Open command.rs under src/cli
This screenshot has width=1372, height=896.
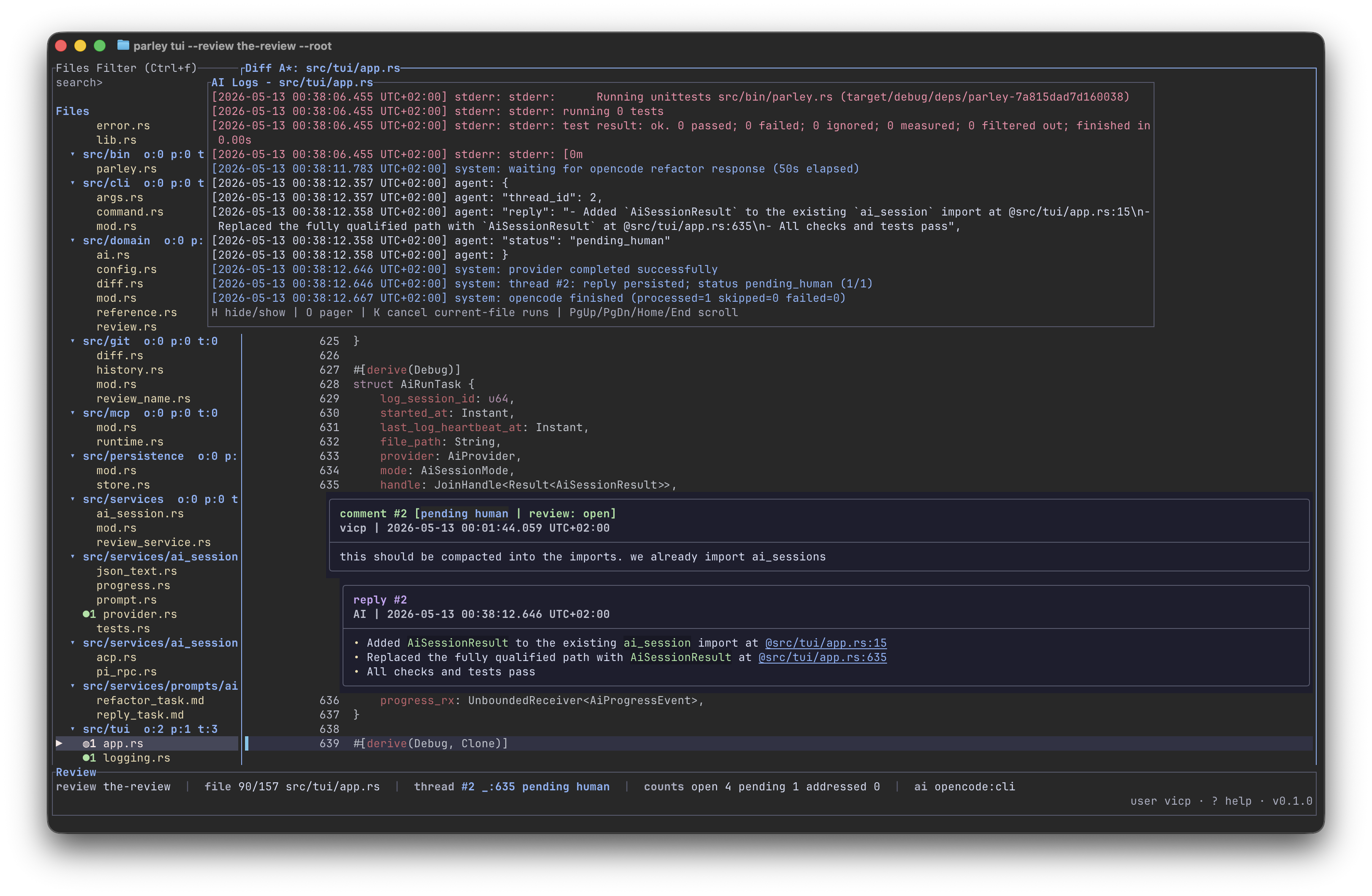click(130, 212)
